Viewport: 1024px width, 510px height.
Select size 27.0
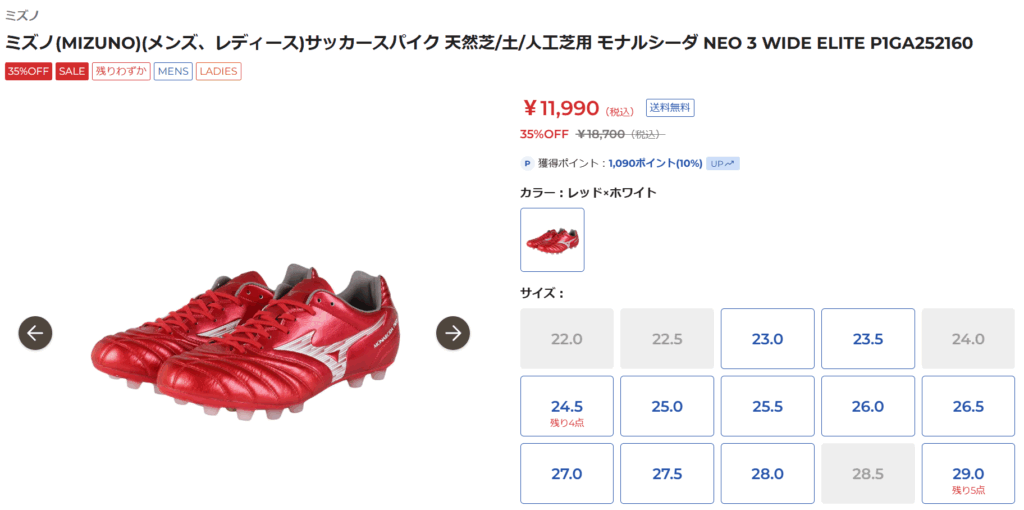(567, 474)
